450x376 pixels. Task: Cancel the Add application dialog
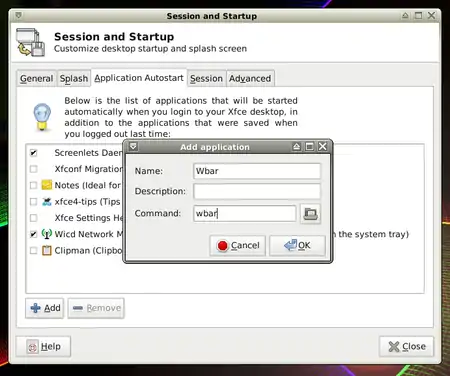pos(238,246)
